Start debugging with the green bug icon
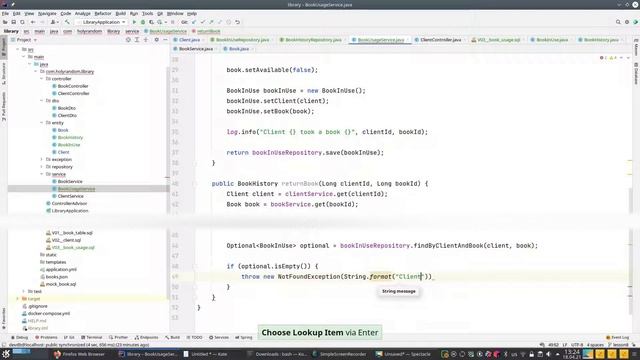The width and height of the screenshot is (640, 360). coord(143,22)
